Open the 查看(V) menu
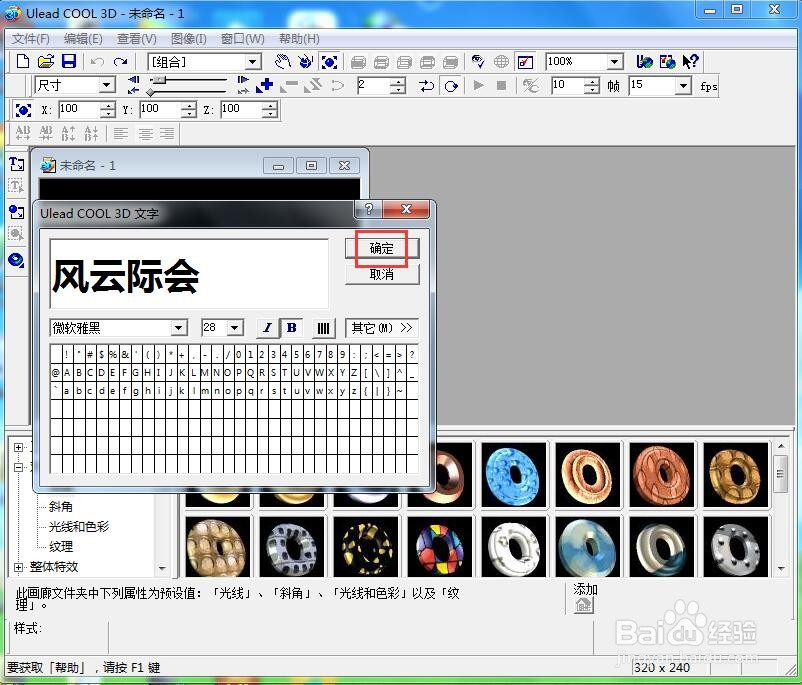Viewport: 802px width, 685px height. tap(137, 39)
